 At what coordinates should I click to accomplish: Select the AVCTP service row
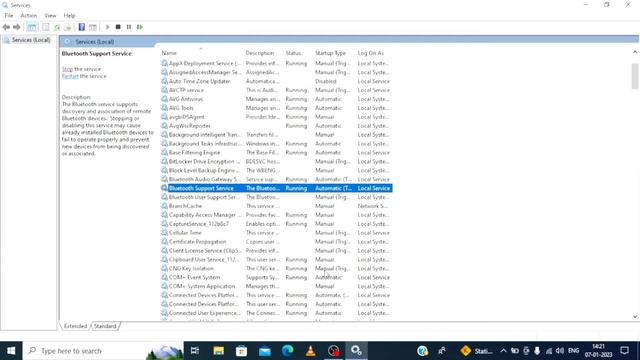(x=276, y=90)
